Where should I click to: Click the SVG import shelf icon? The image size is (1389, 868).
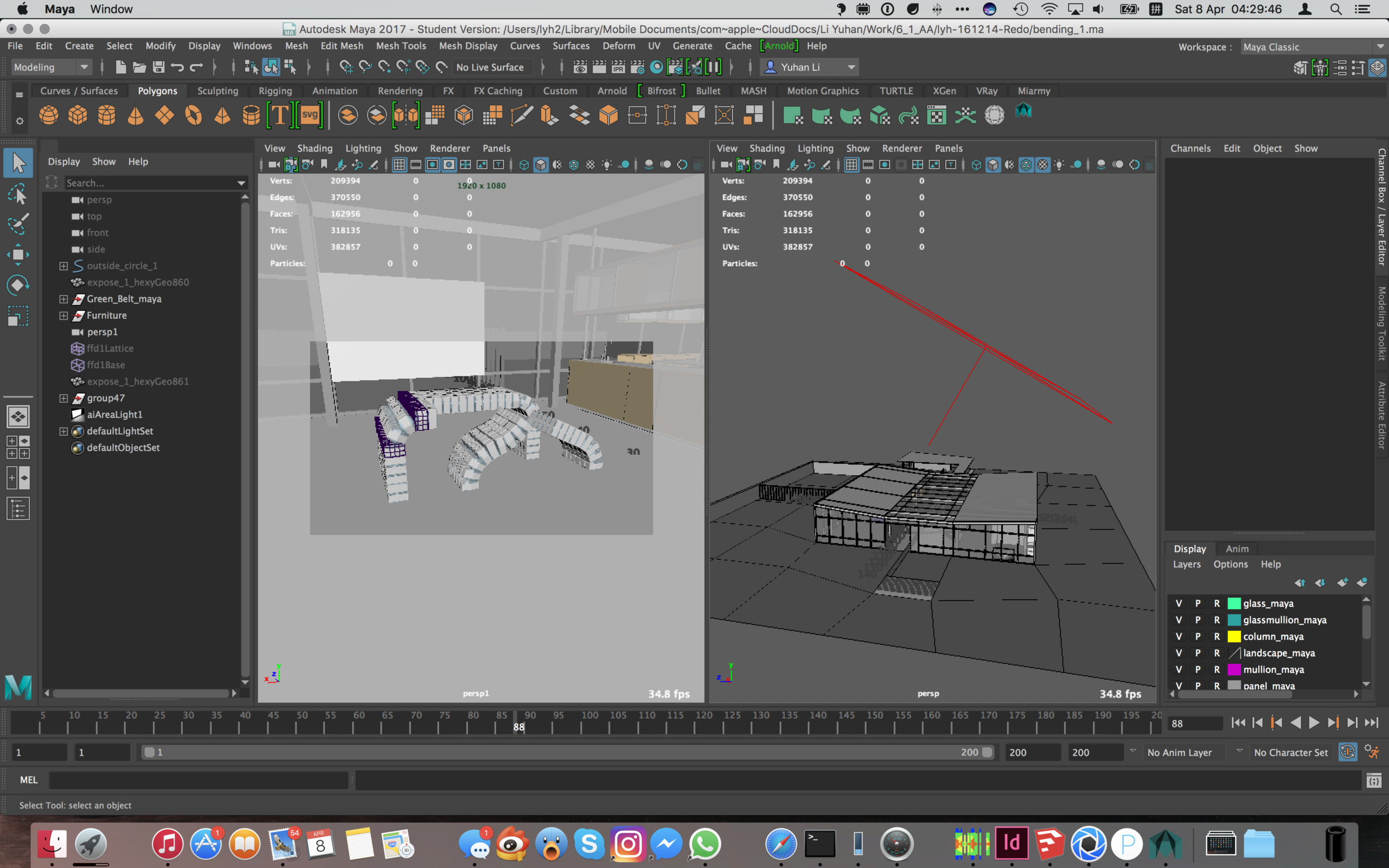pyautogui.click(x=310, y=116)
